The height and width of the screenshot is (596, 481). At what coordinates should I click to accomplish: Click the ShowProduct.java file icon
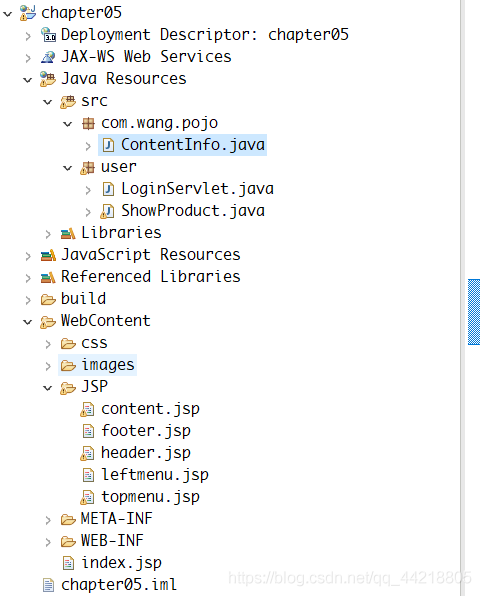(107, 211)
